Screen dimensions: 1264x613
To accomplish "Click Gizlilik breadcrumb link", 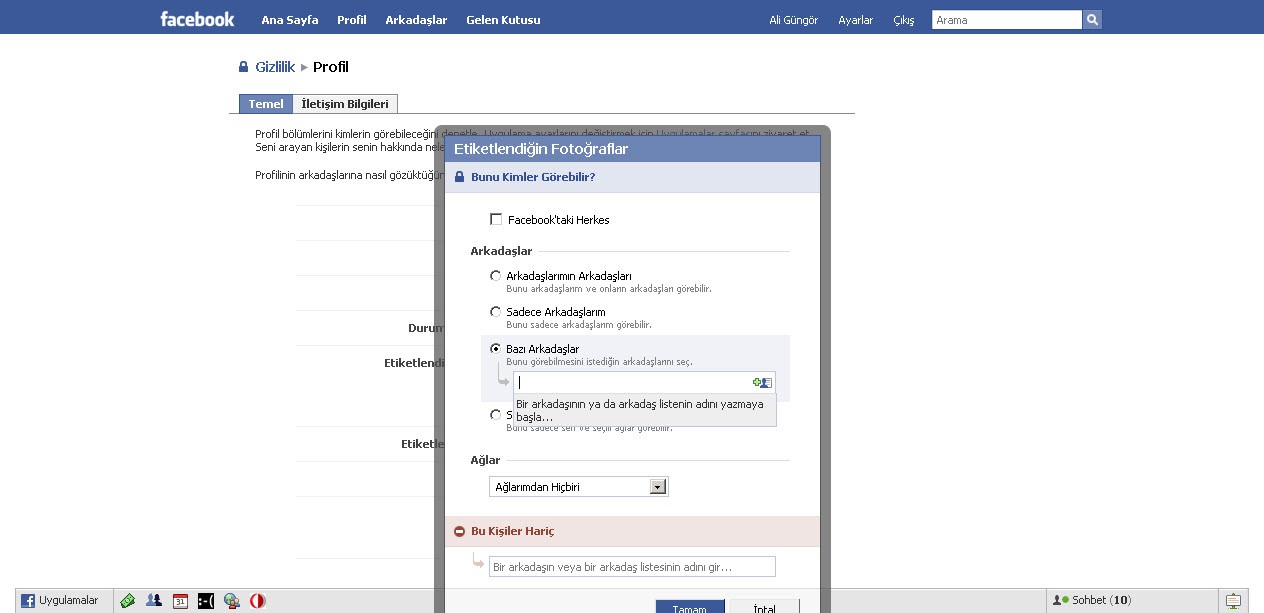I will coord(275,67).
